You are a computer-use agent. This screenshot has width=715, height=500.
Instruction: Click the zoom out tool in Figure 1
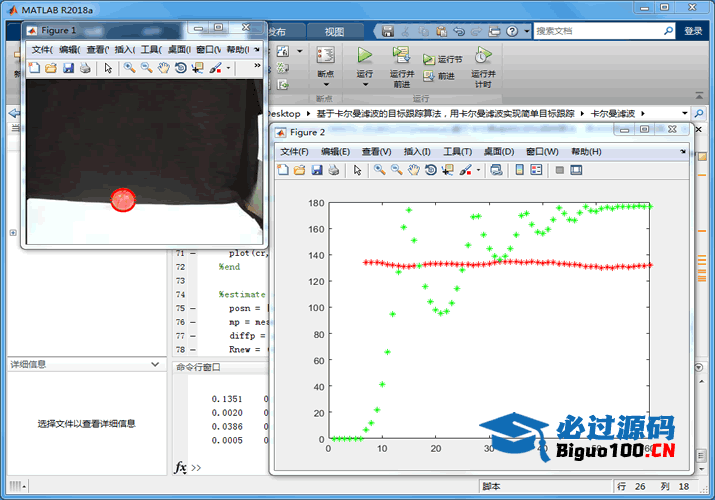coord(146,68)
